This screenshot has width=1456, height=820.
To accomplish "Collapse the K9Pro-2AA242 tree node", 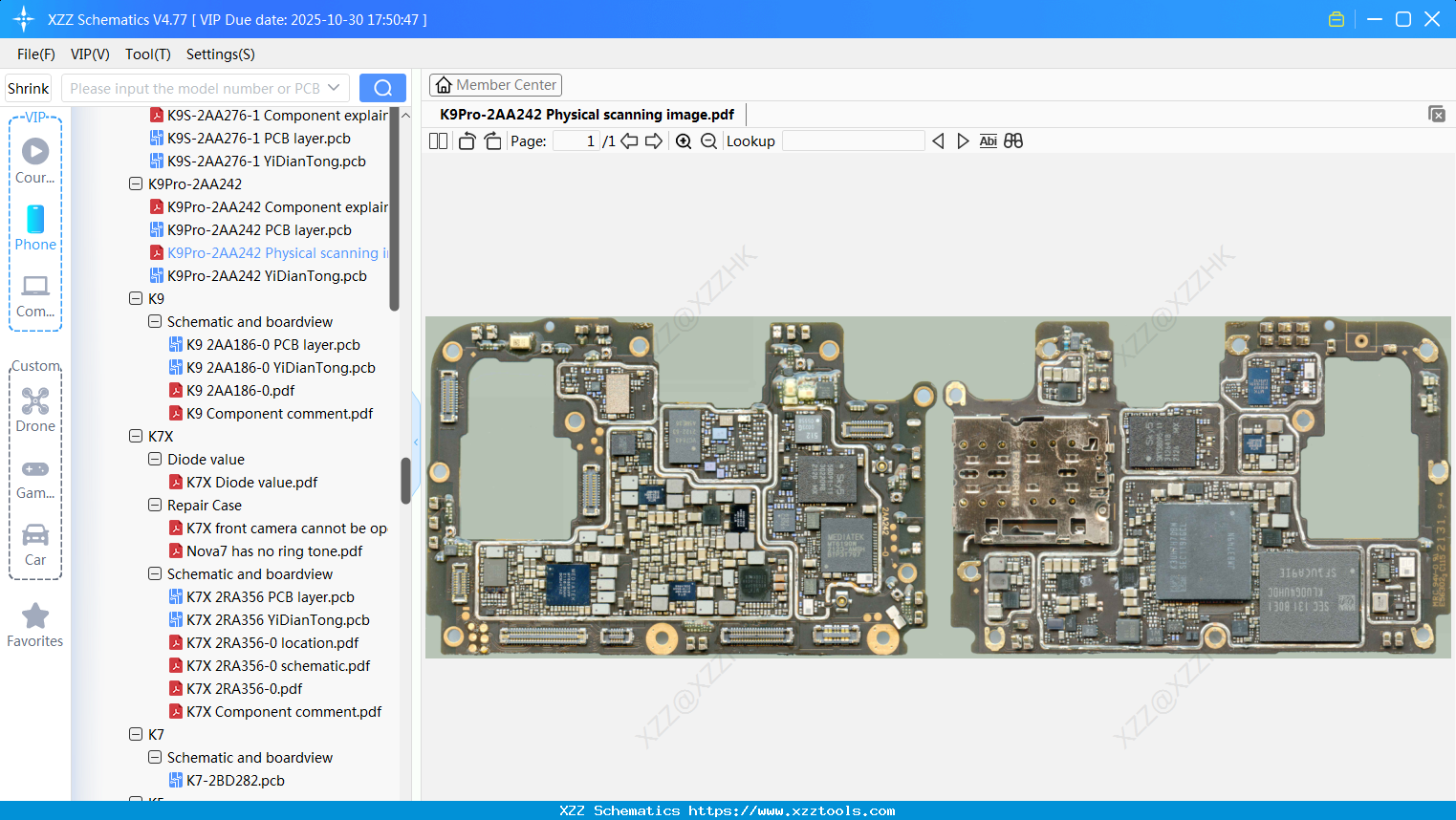I will (x=136, y=184).
